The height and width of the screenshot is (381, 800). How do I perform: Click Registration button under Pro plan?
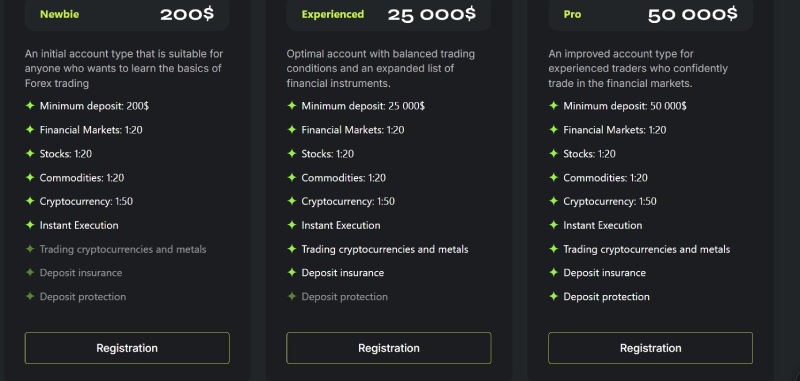click(651, 348)
